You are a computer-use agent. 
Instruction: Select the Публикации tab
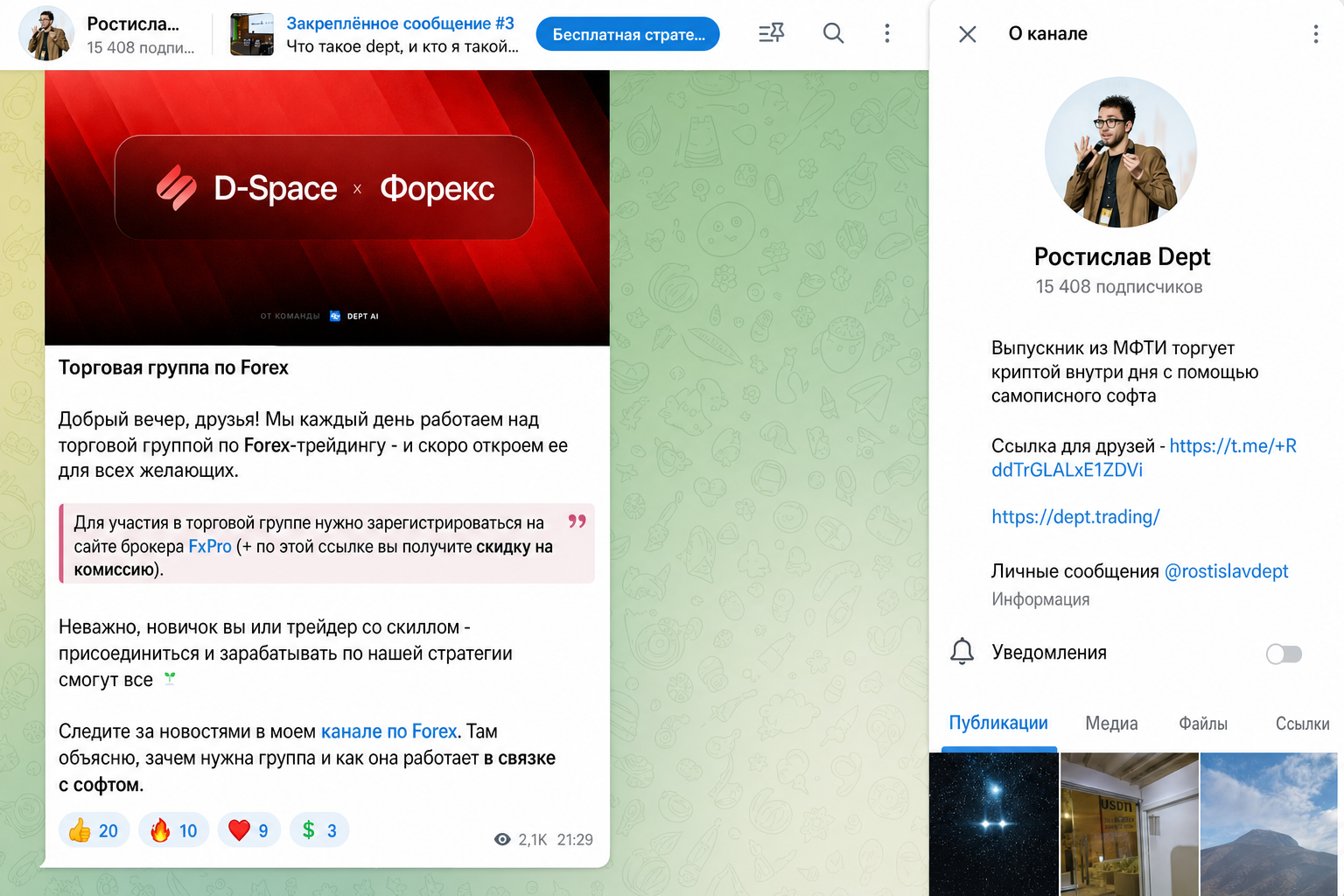click(x=998, y=724)
